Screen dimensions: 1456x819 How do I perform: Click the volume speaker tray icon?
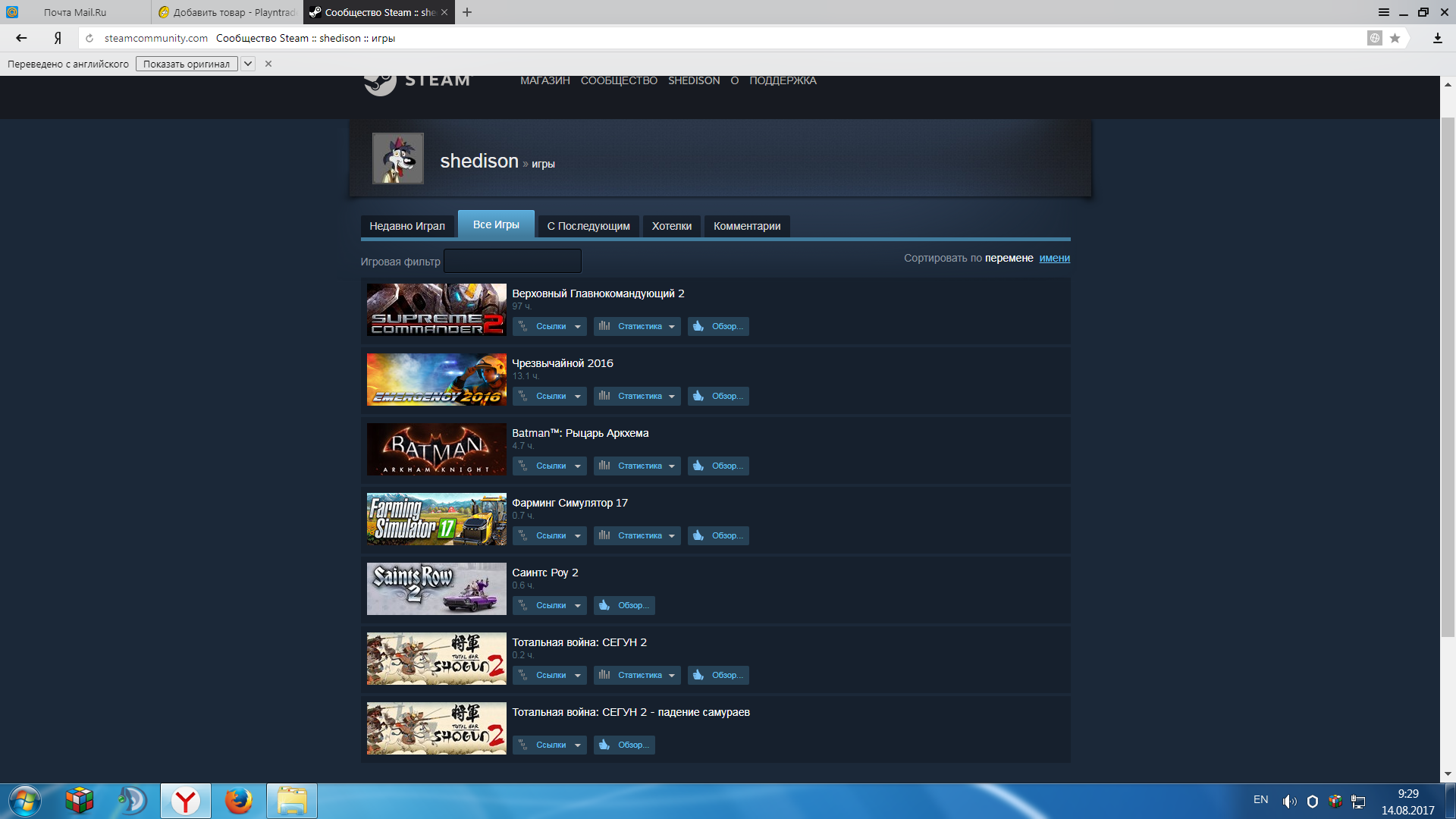[1289, 801]
